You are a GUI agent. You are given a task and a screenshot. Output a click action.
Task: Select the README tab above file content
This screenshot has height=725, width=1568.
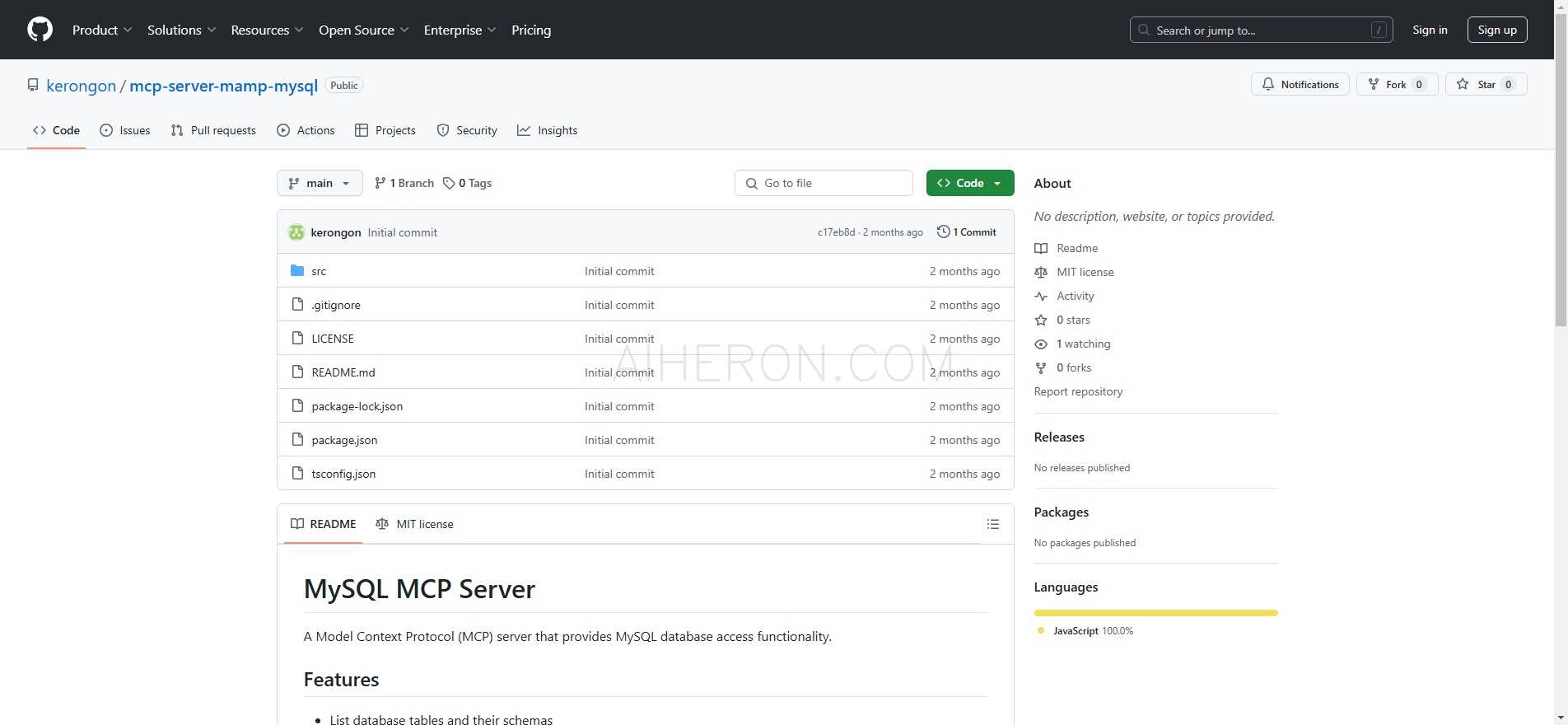point(324,524)
